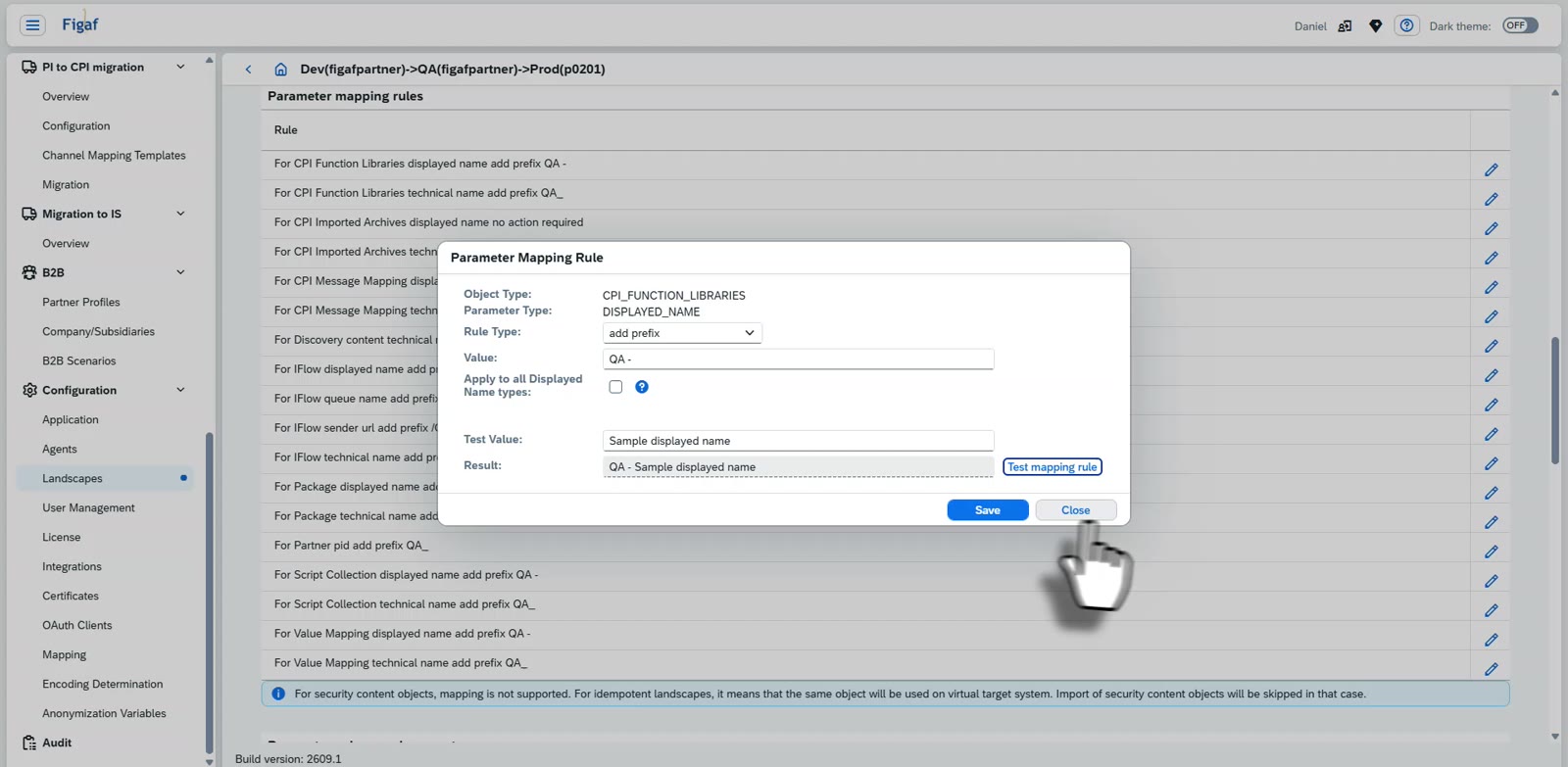Check Apply to all Displayed Name types

click(x=615, y=387)
